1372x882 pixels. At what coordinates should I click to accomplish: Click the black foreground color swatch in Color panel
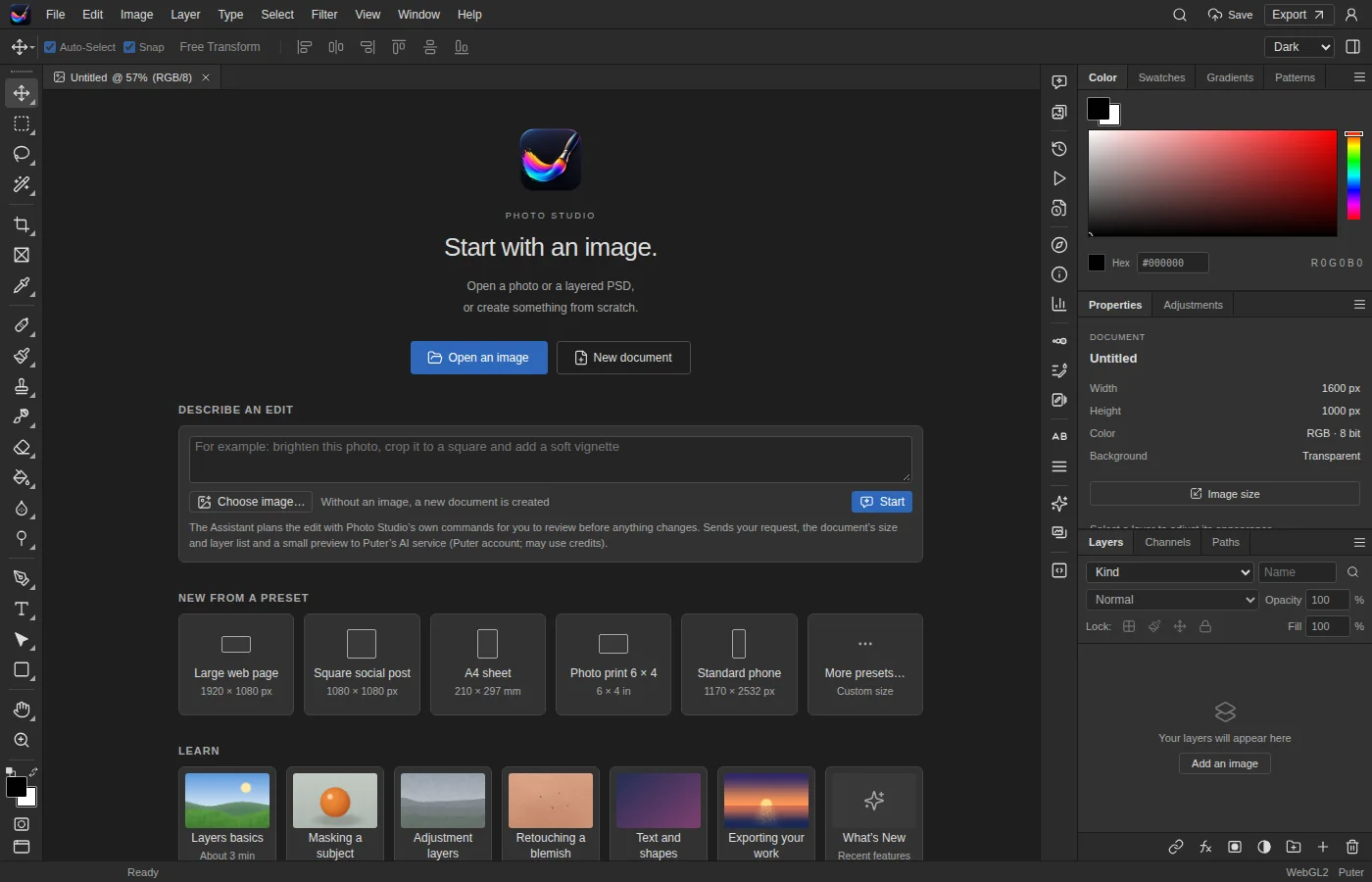(1098, 109)
